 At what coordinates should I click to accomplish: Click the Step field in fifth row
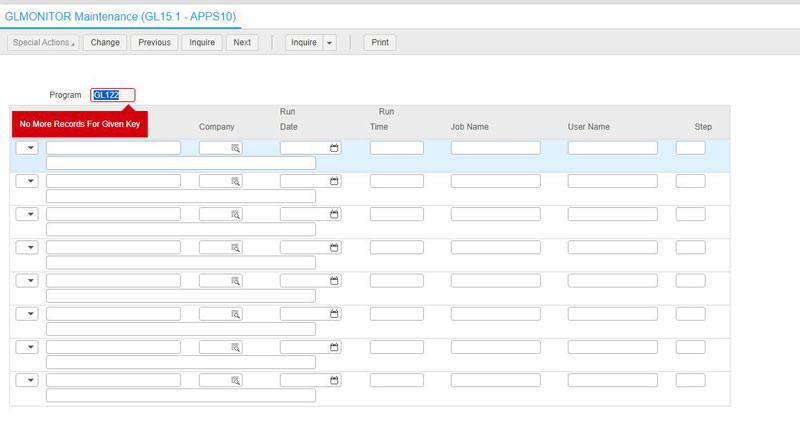(x=691, y=281)
